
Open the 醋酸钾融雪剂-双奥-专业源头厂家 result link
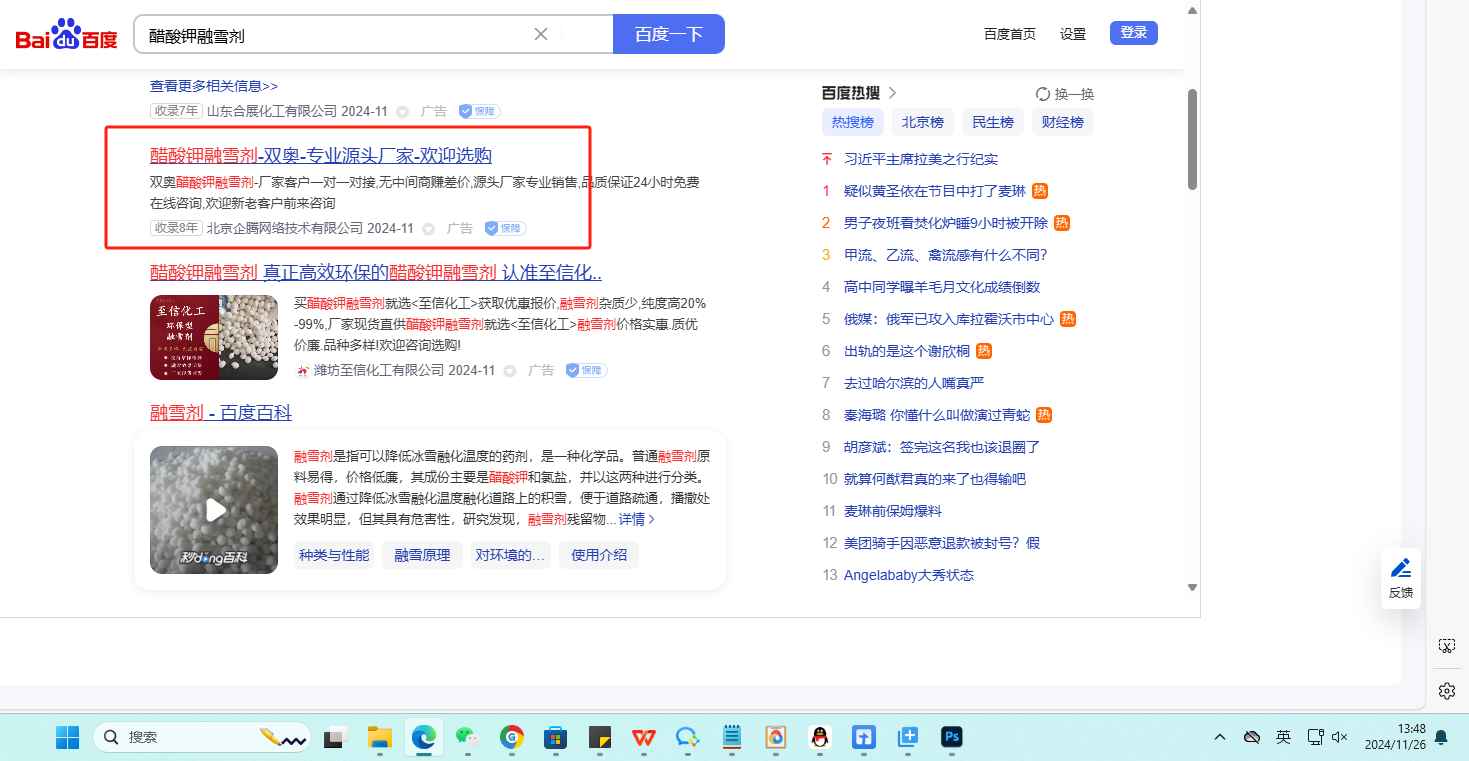pos(321,155)
